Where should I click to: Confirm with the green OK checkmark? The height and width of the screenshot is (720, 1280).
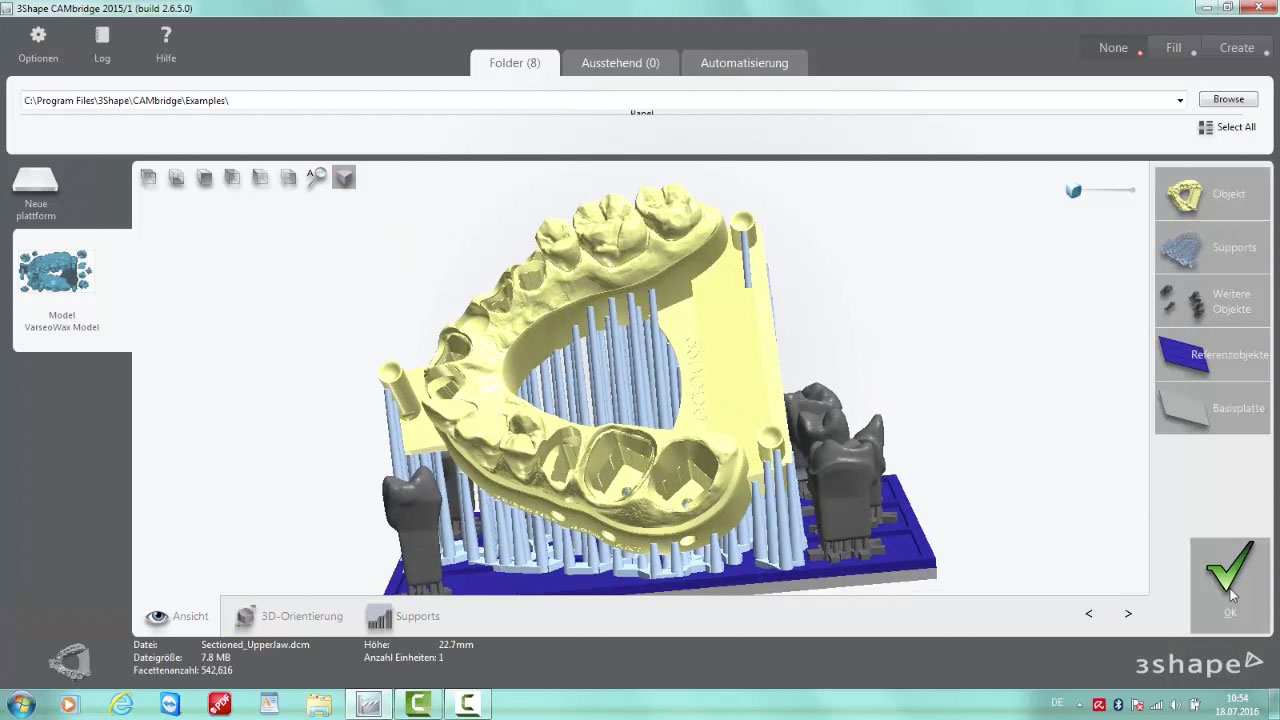tap(1230, 585)
